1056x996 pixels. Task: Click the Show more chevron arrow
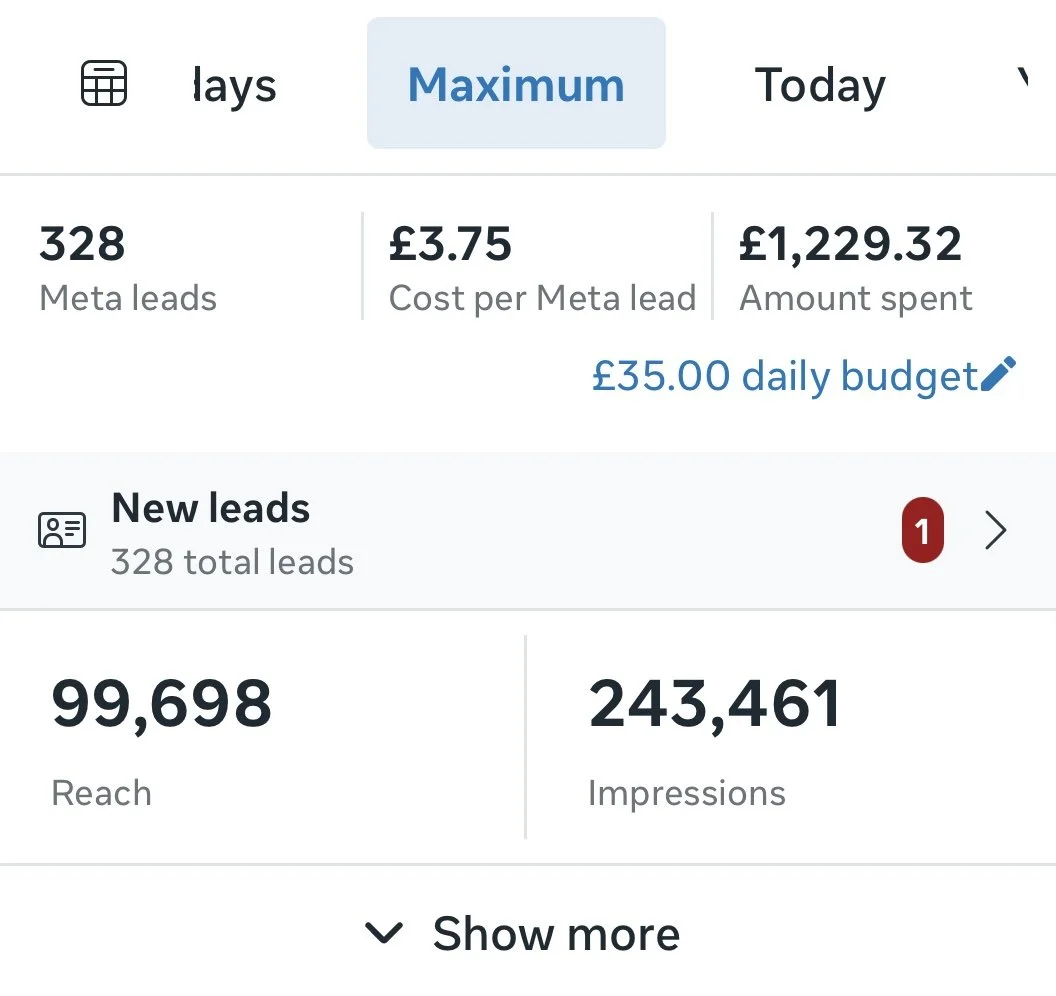(384, 933)
